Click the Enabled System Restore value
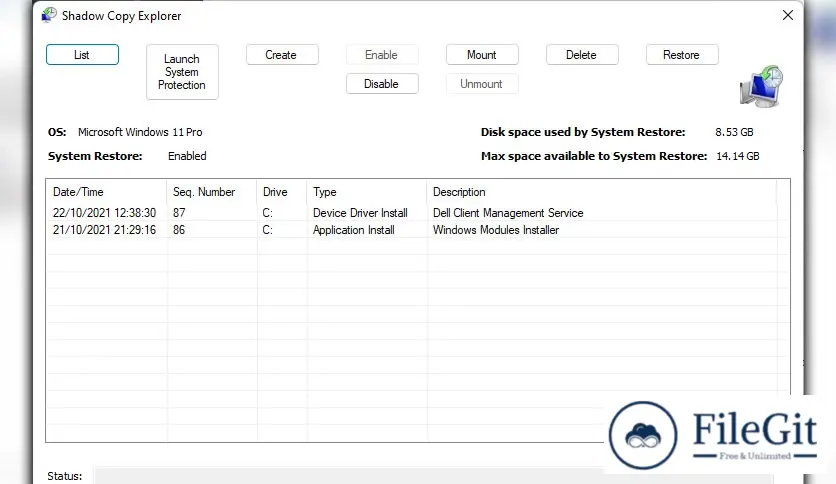 coord(187,156)
